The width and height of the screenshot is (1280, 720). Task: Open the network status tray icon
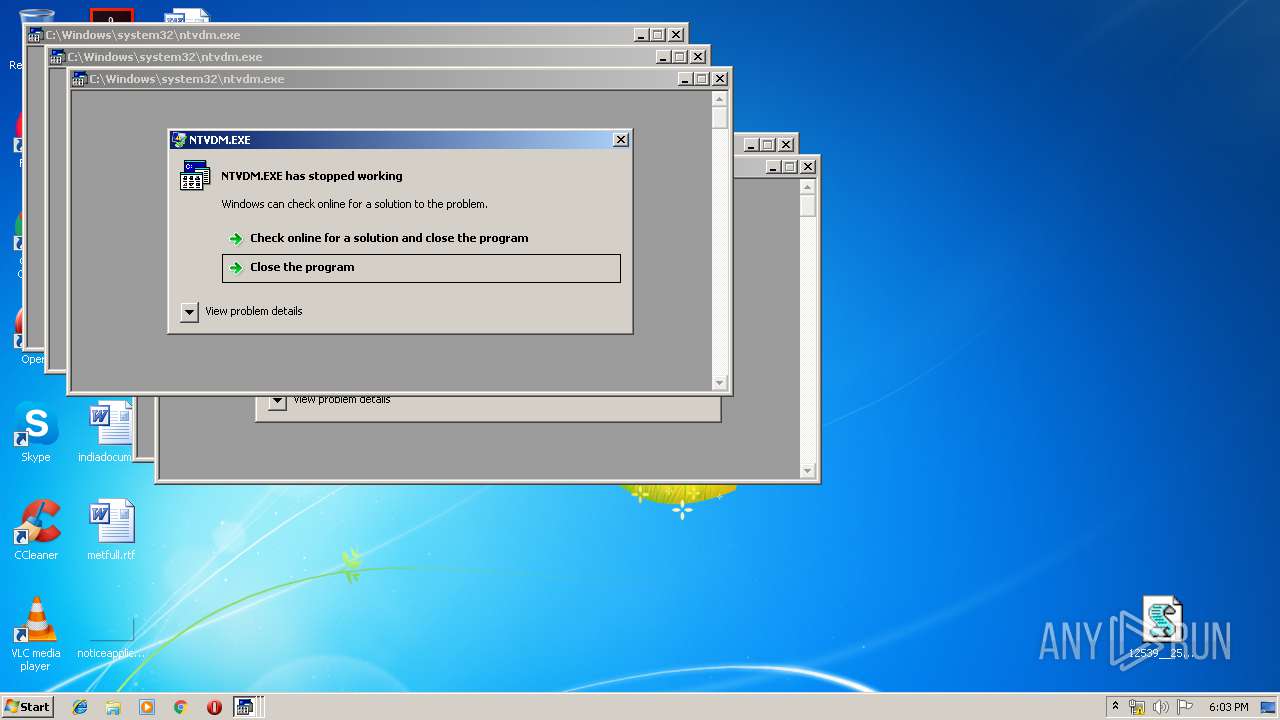tap(1137, 707)
